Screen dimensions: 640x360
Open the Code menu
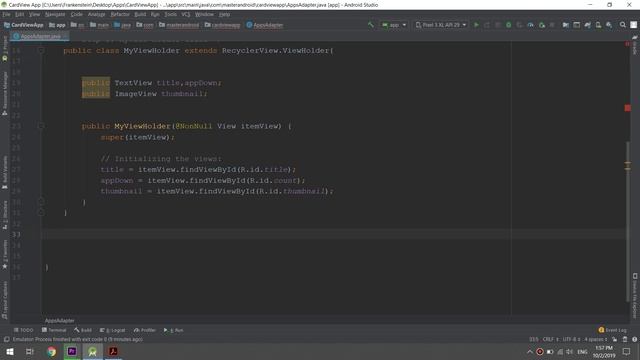point(77,14)
